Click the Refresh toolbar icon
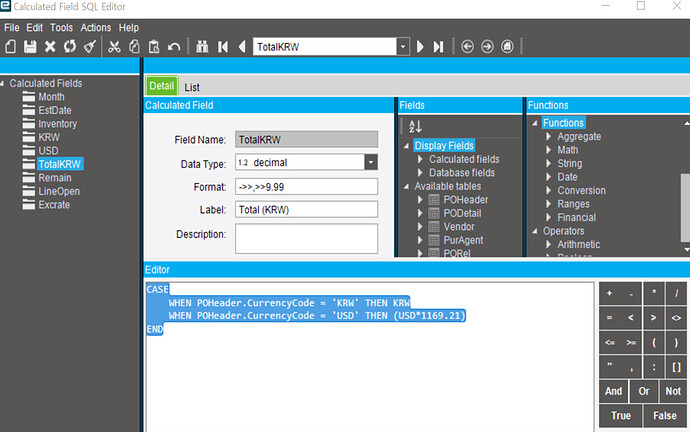Screen dimensions: 690x432 [70, 47]
